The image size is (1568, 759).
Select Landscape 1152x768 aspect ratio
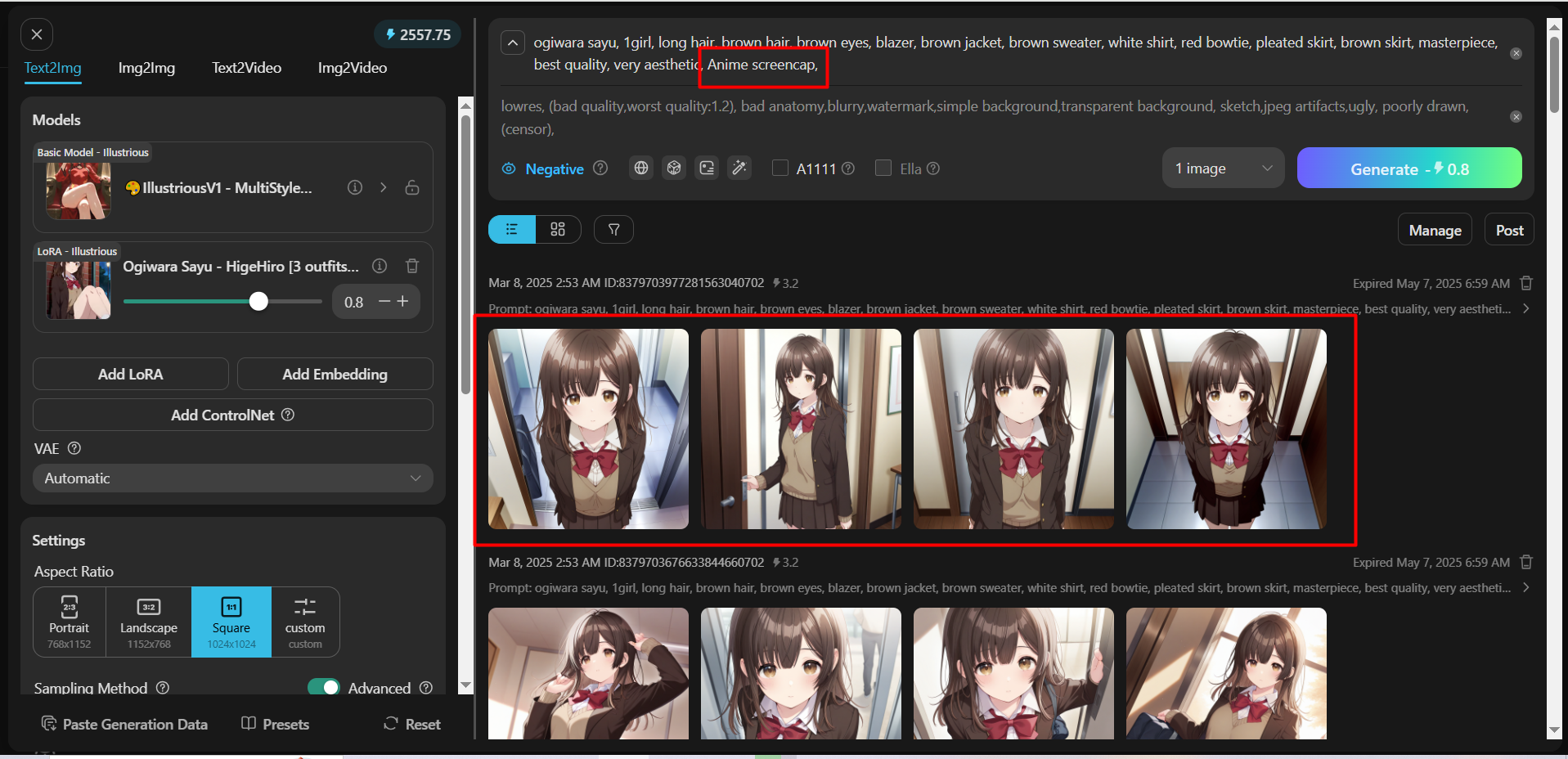tap(149, 622)
